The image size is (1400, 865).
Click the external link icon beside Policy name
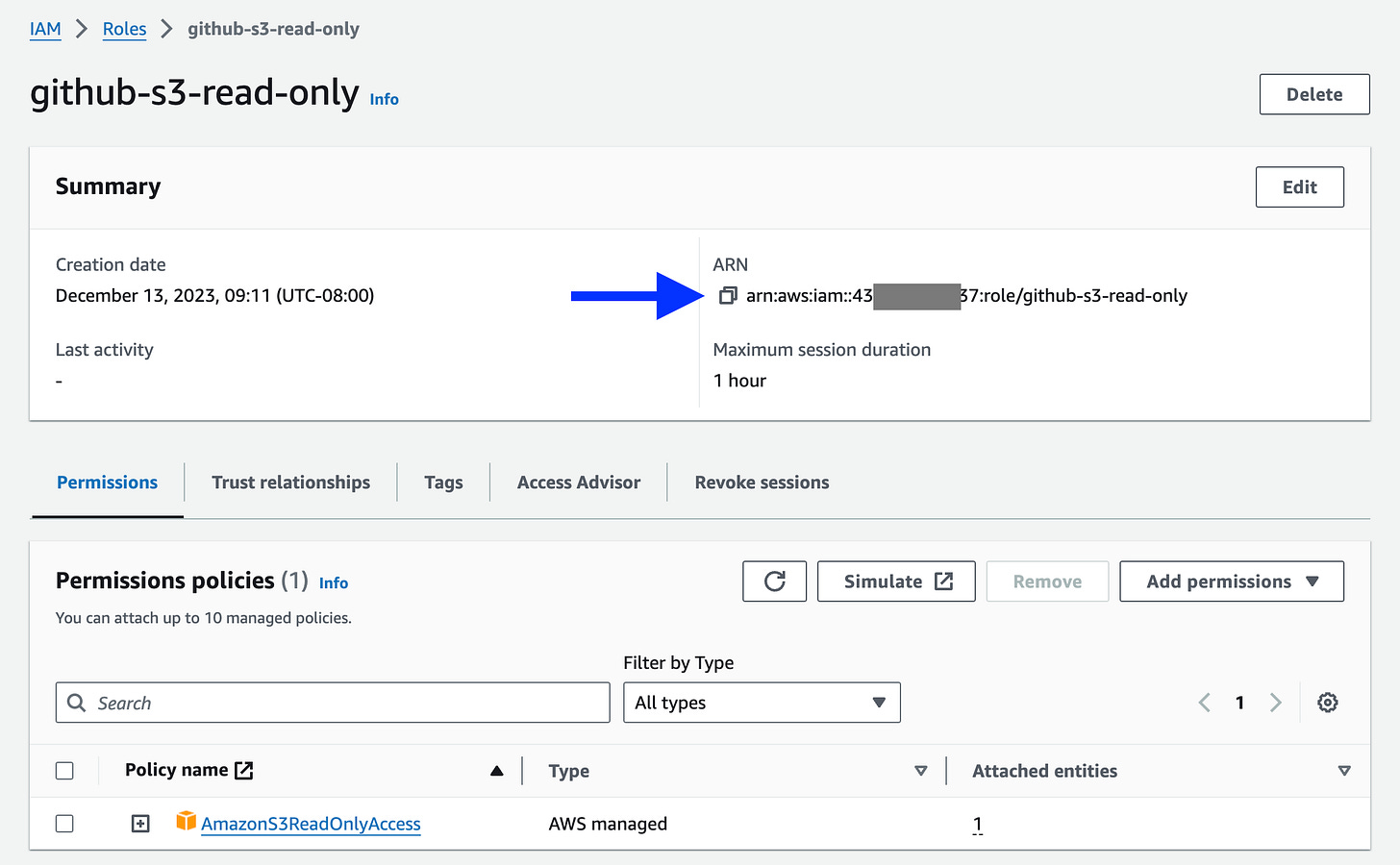coord(244,770)
